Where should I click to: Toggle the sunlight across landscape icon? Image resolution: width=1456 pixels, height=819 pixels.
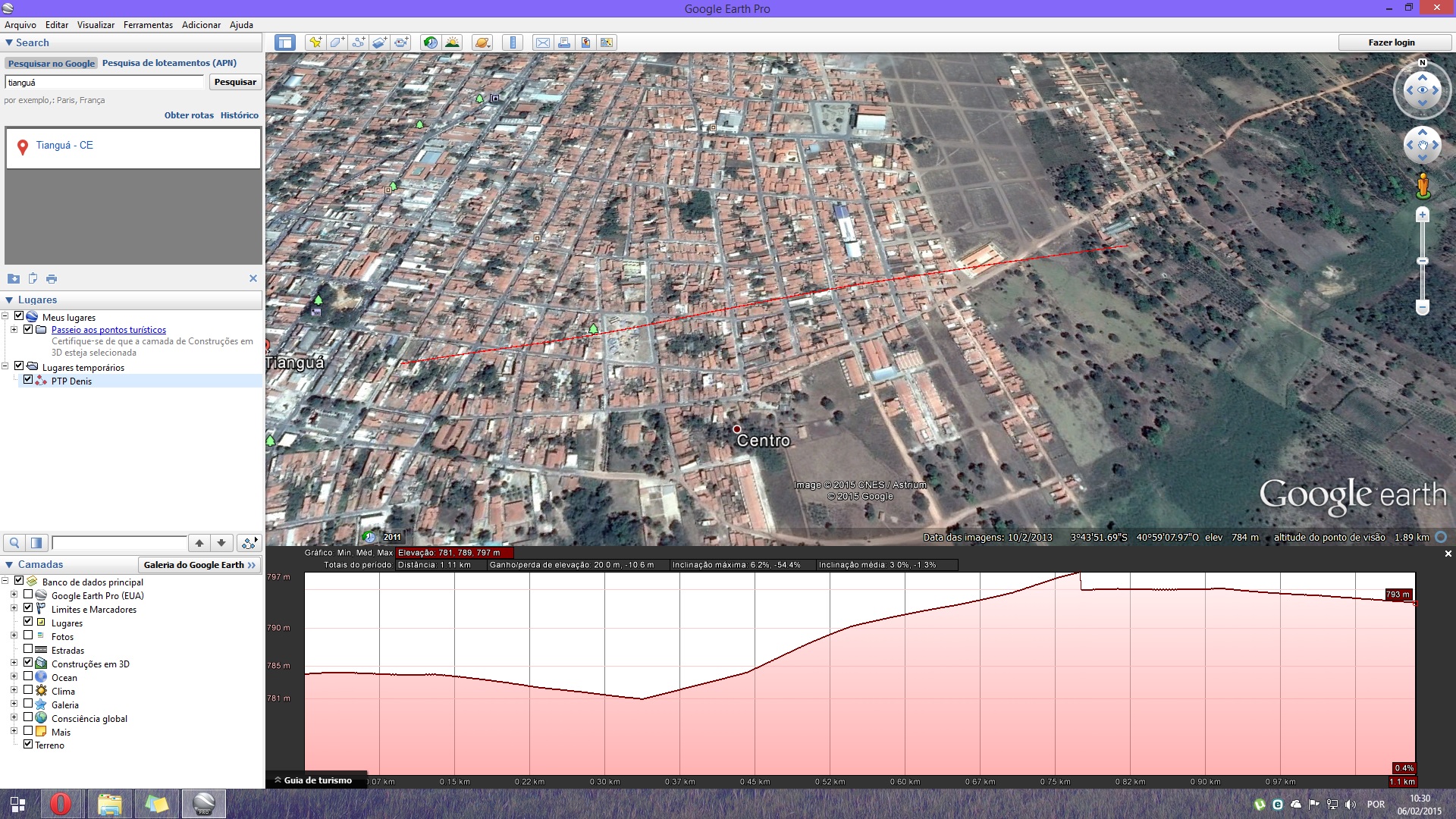coord(453,42)
